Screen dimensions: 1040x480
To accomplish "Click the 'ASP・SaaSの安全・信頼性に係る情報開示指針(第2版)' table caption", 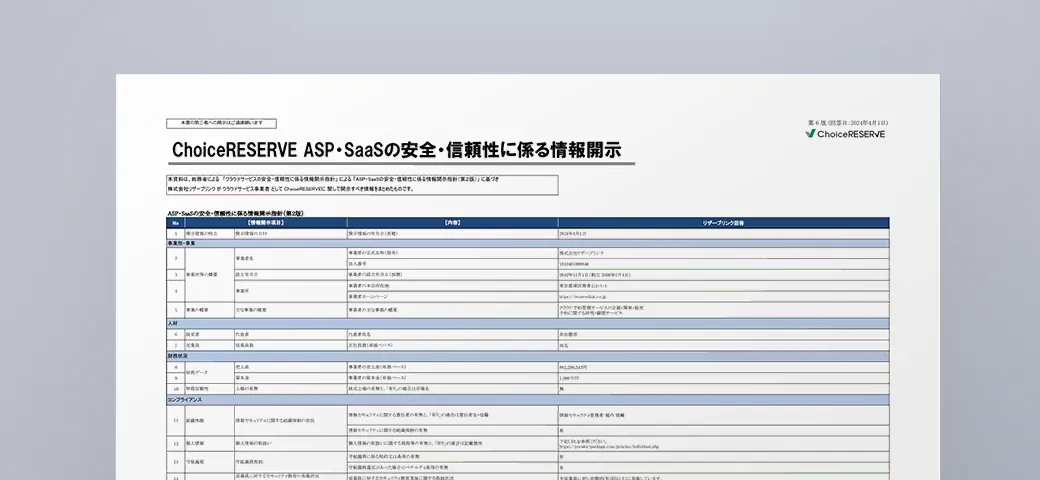I will pyautogui.click(x=235, y=213).
